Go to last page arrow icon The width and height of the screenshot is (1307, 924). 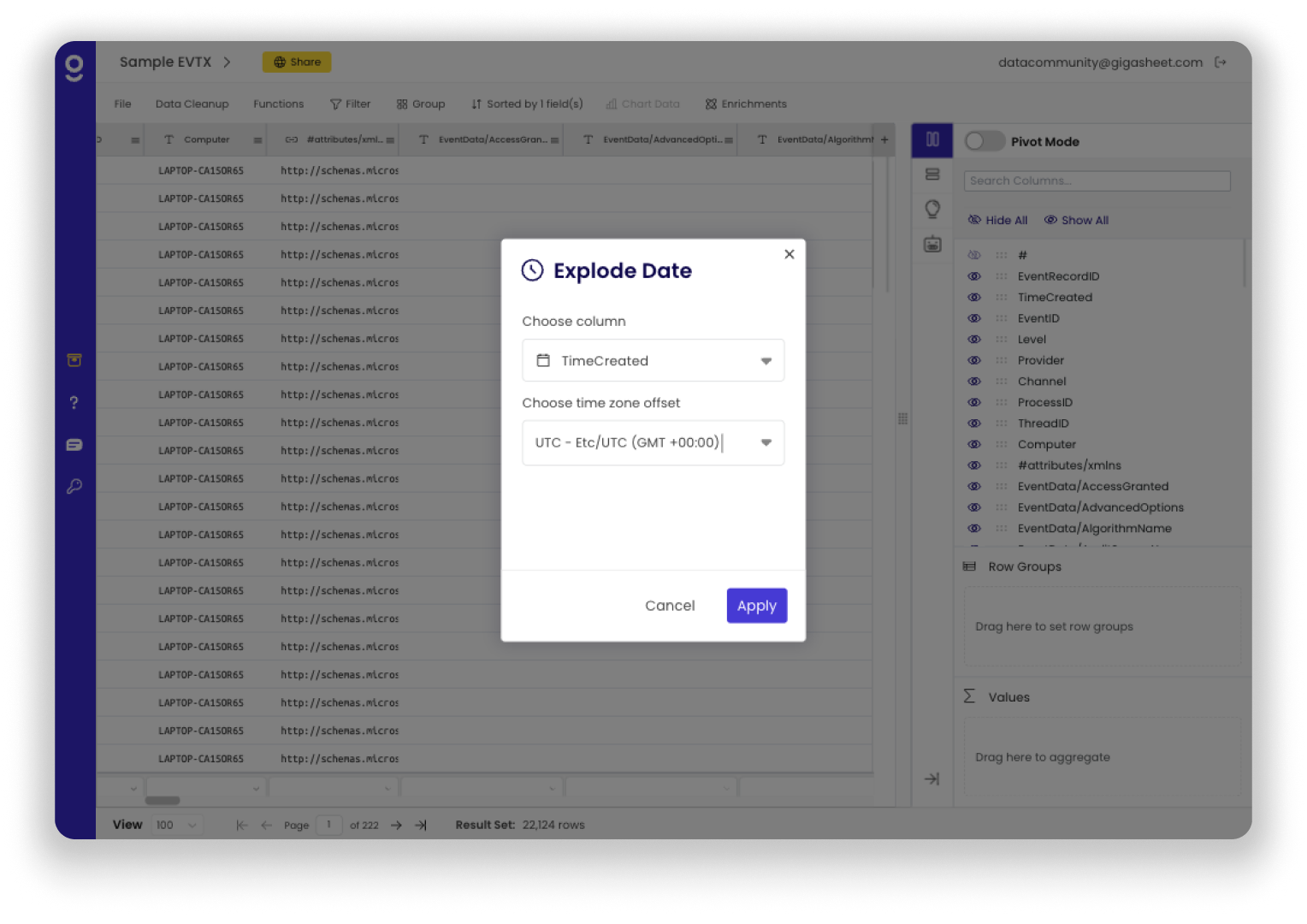point(421,826)
